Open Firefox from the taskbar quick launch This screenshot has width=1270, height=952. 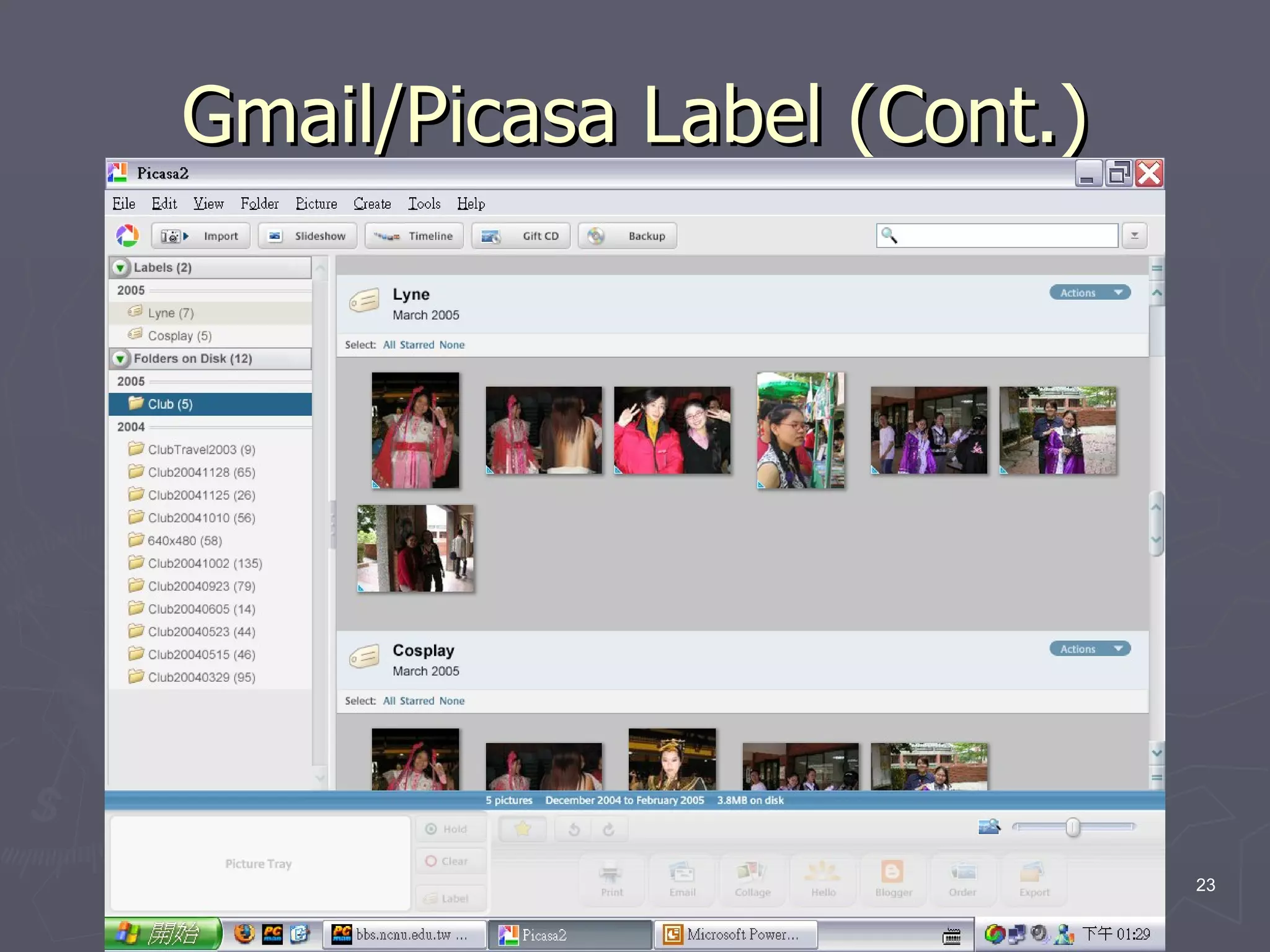point(244,933)
